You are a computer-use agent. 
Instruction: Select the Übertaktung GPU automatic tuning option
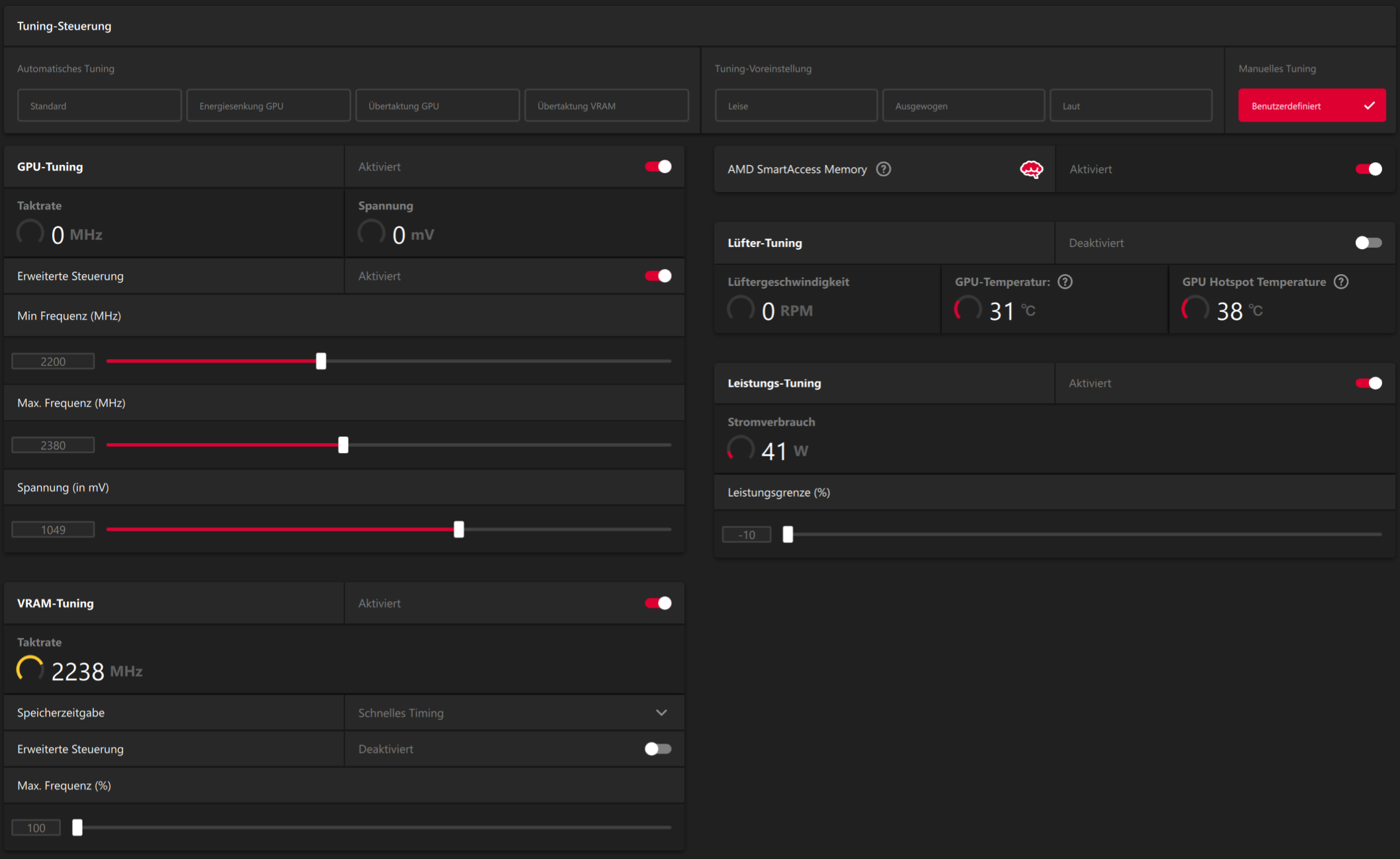[437, 106]
